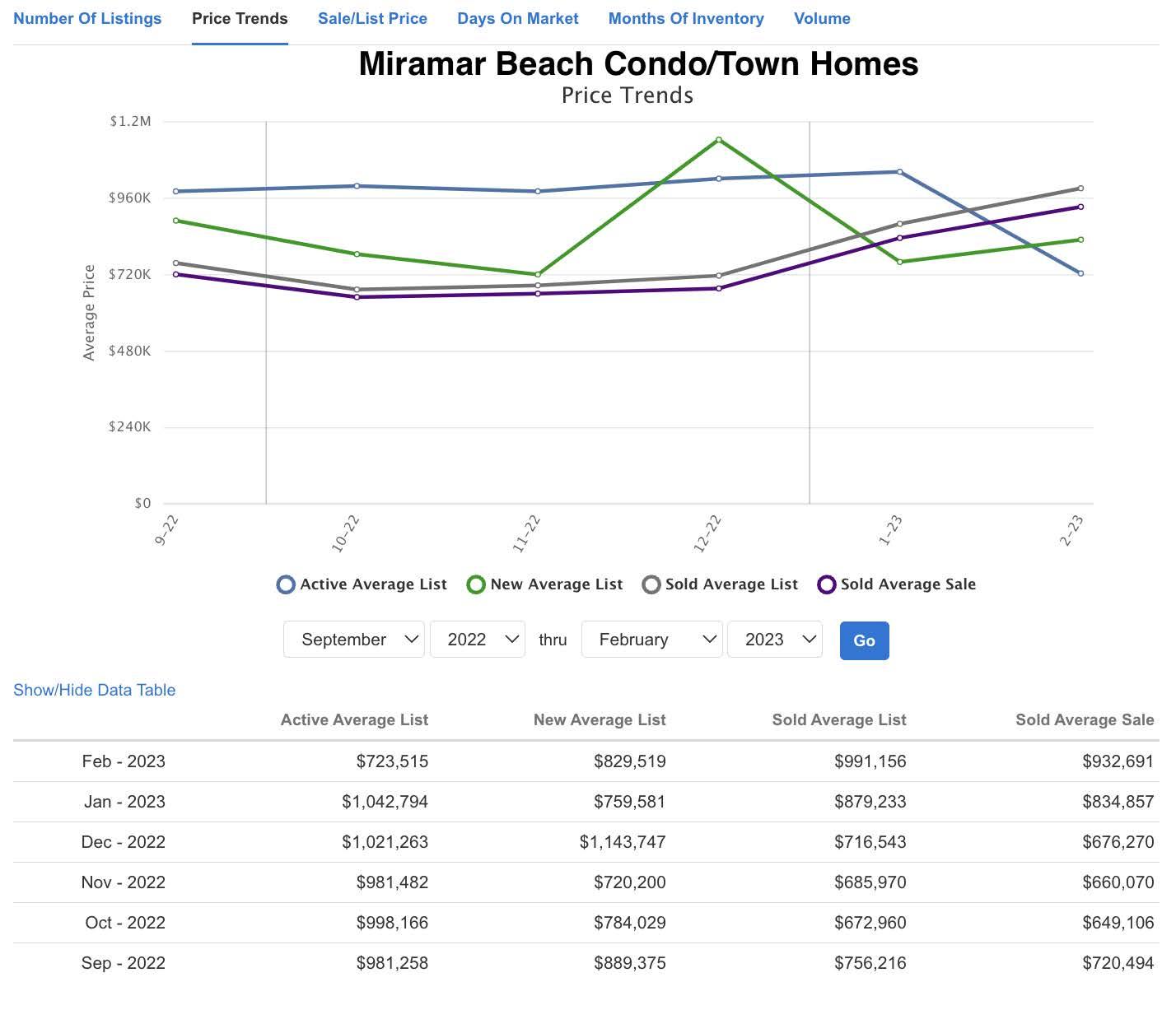Viewport: 1176px width, 1024px height.
Task: Open the Number Of Listings tab
Action: [87, 18]
